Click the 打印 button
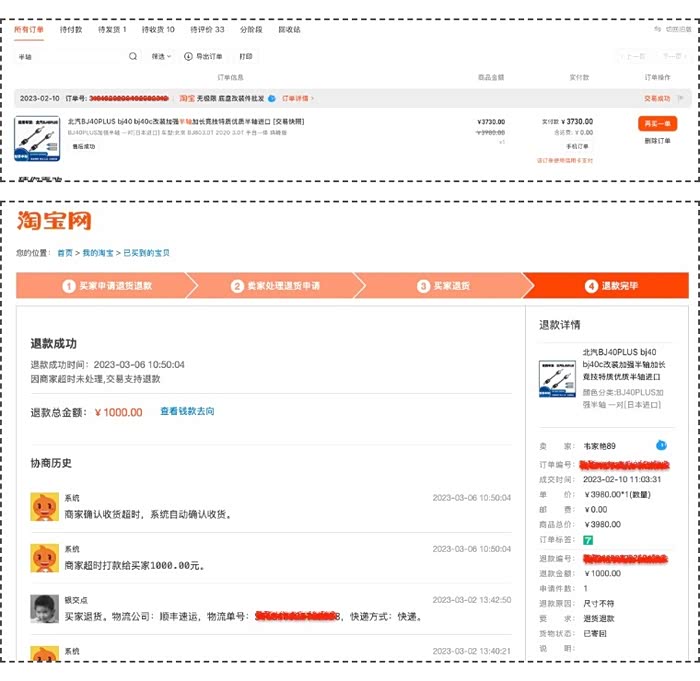Image resolution: width=700 pixels, height=681 pixels. click(246, 56)
